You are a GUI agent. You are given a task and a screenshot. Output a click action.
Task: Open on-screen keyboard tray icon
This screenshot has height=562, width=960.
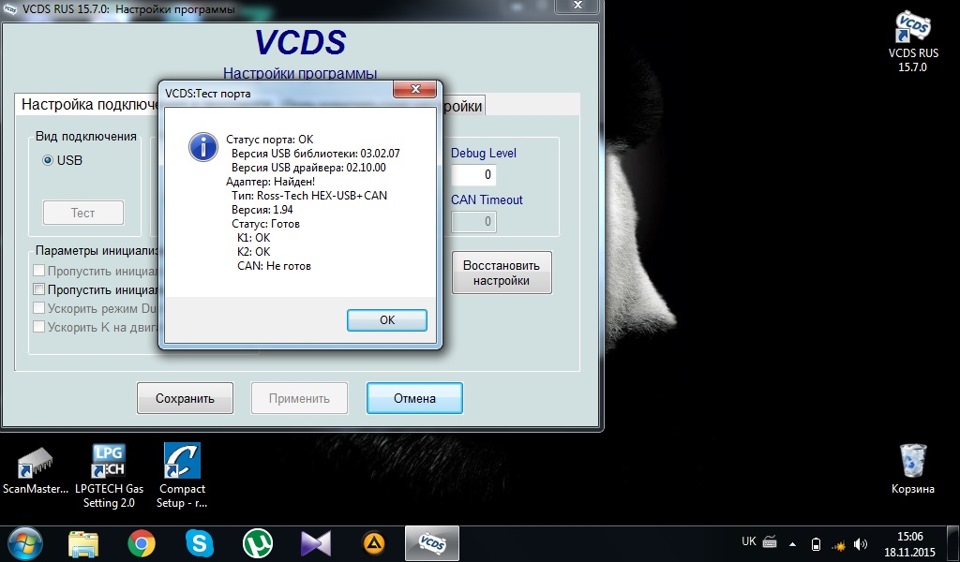pyautogui.click(x=770, y=542)
